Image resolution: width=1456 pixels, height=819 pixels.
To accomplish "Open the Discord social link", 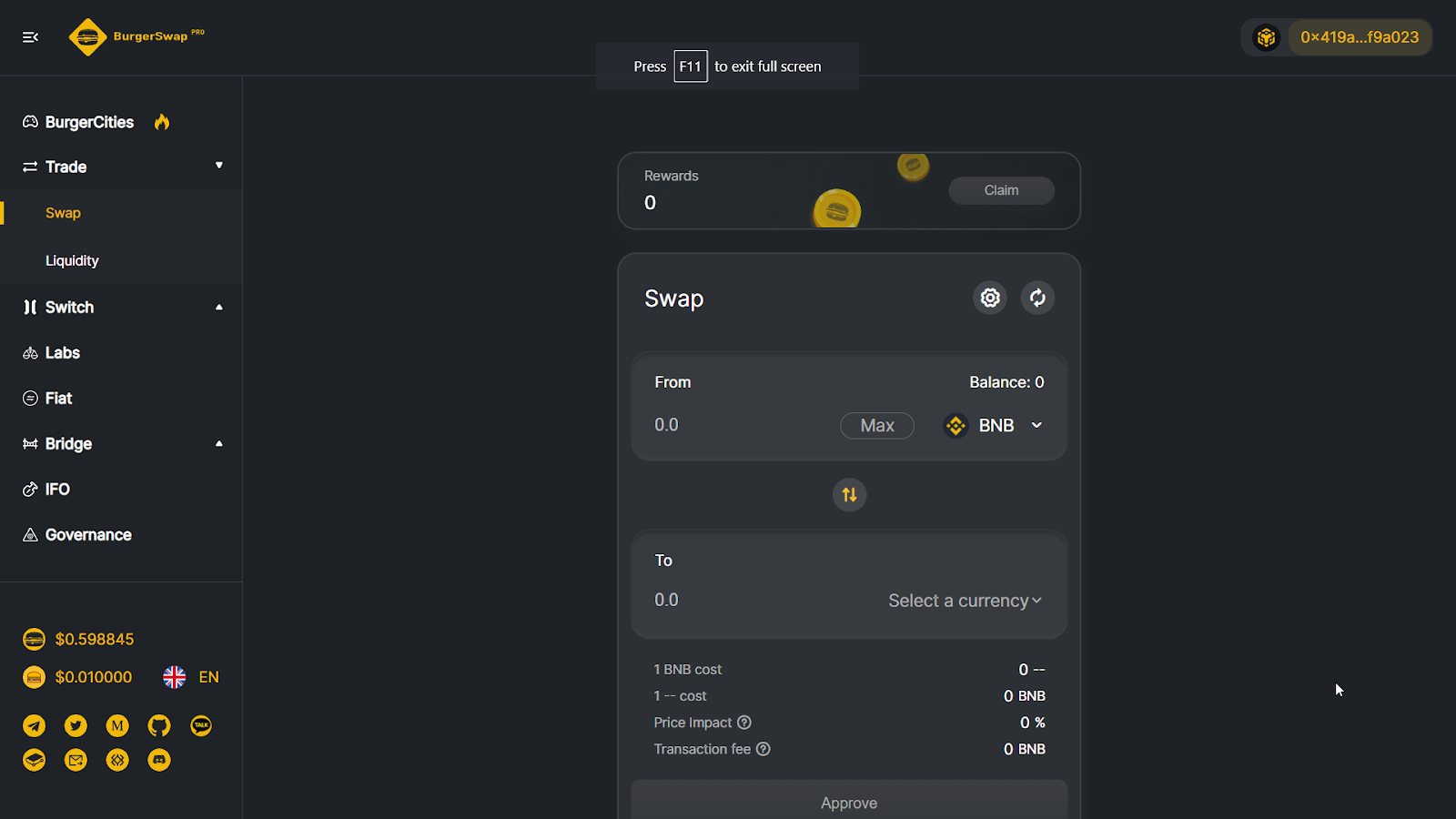I will click(159, 760).
